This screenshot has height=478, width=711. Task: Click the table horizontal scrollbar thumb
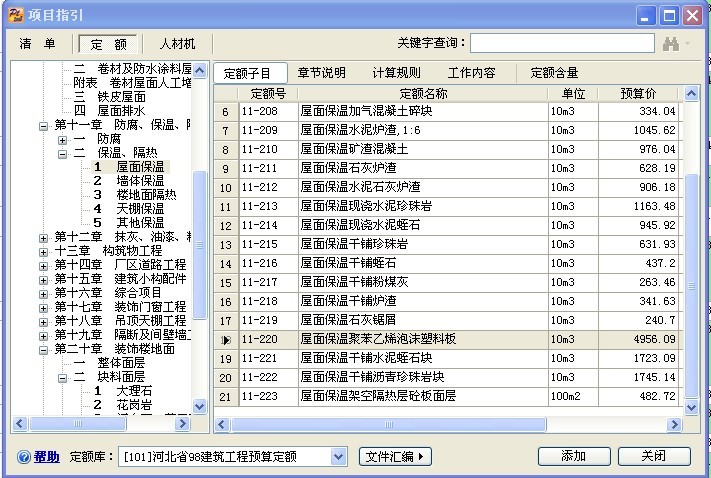pos(389,425)
